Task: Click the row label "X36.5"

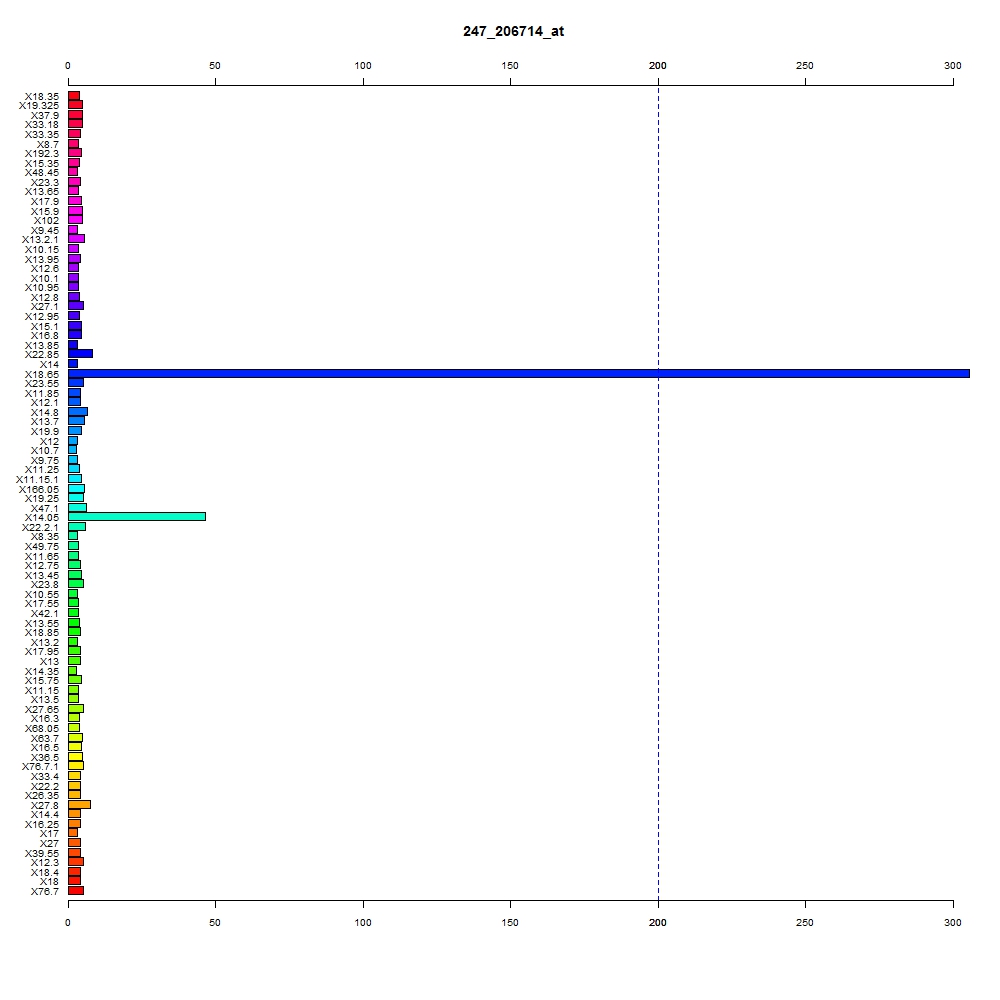Action: [45, 758]
